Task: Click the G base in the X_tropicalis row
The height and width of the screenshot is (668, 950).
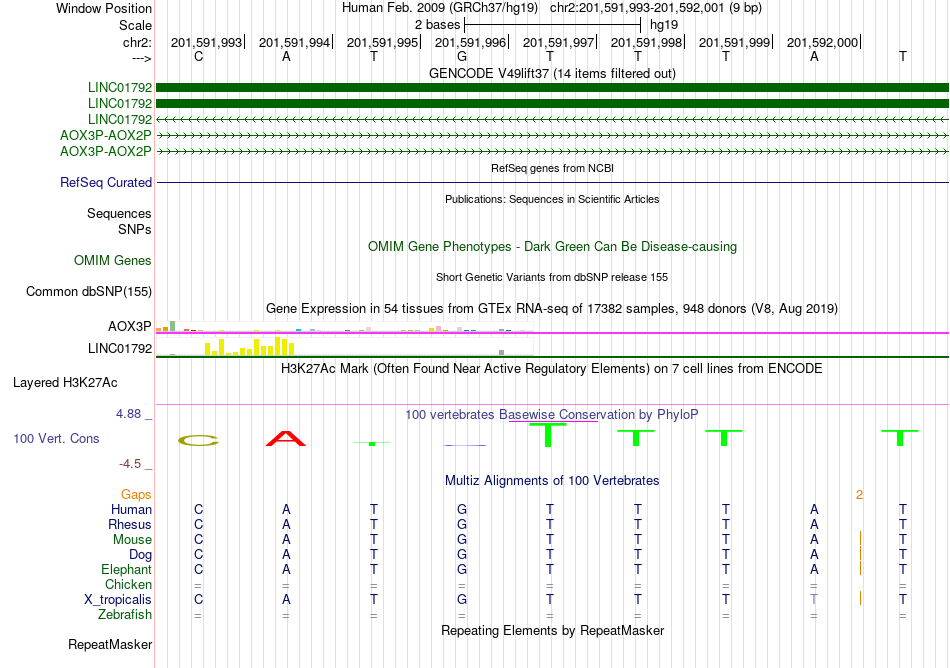Action: pyautogui.click(x=462, y=600)
